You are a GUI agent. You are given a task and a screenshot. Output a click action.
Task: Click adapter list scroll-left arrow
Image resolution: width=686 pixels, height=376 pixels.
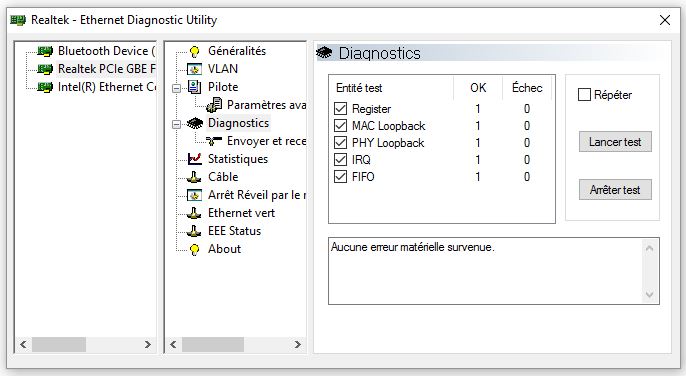point(23,344)
